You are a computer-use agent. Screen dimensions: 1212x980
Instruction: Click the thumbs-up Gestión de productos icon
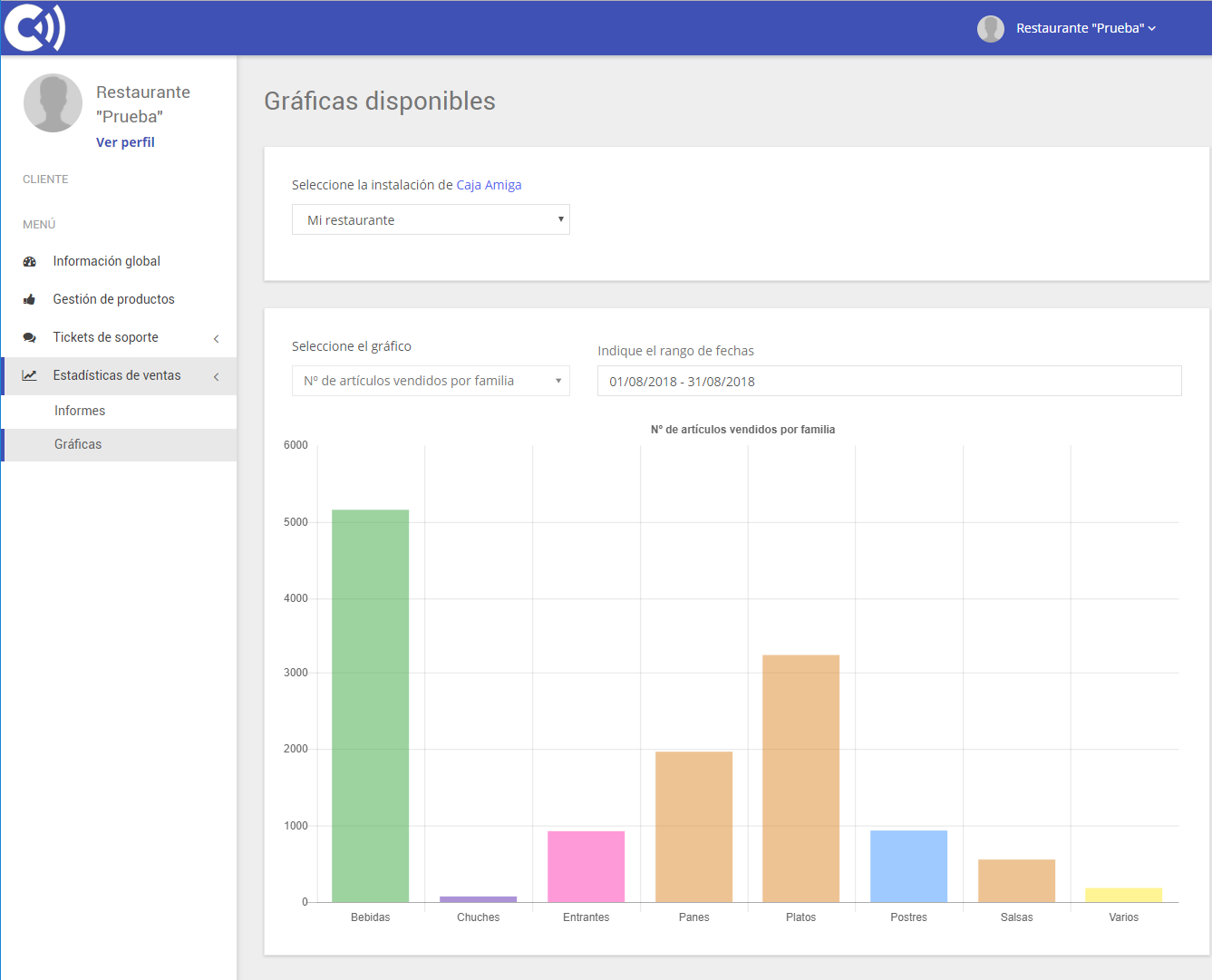point(30,300)
